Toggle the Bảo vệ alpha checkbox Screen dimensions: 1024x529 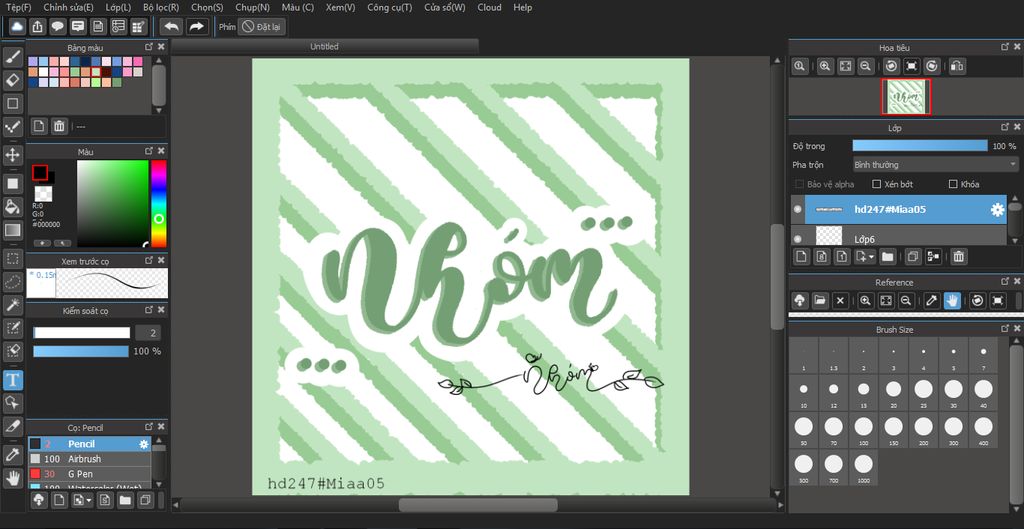coord(799,184)
